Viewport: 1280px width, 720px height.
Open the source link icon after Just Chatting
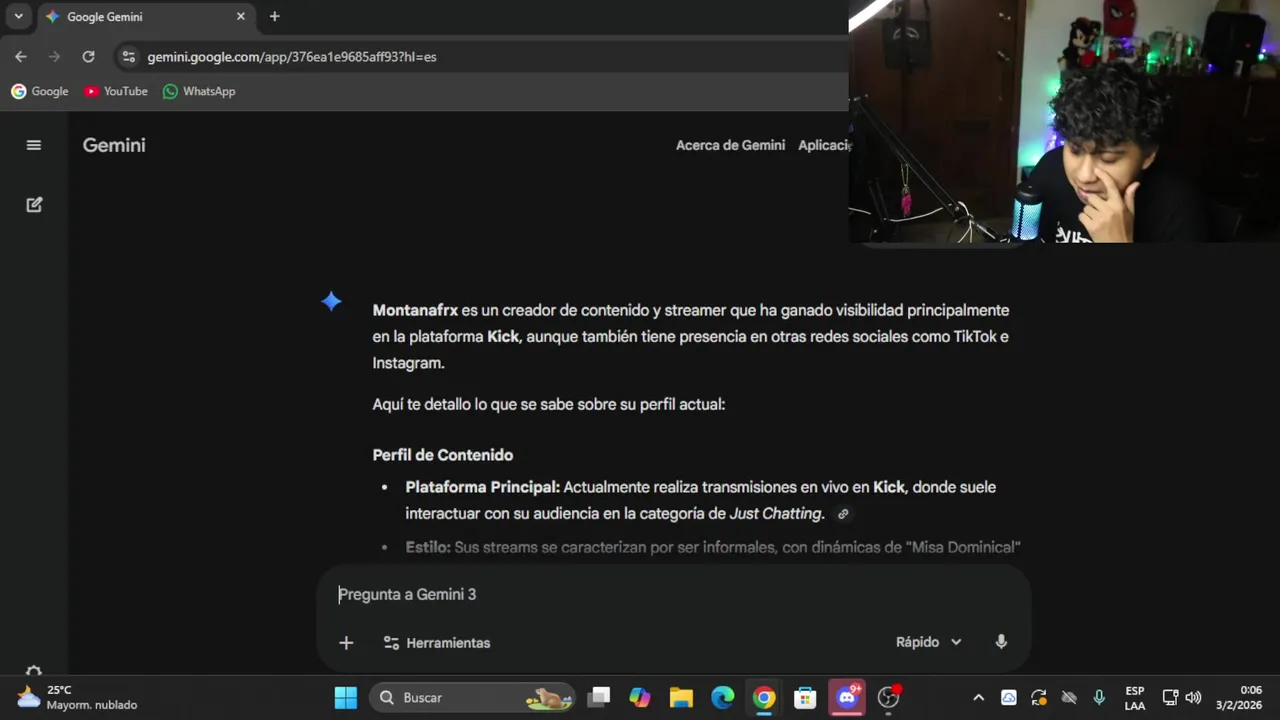coord(843,514)
